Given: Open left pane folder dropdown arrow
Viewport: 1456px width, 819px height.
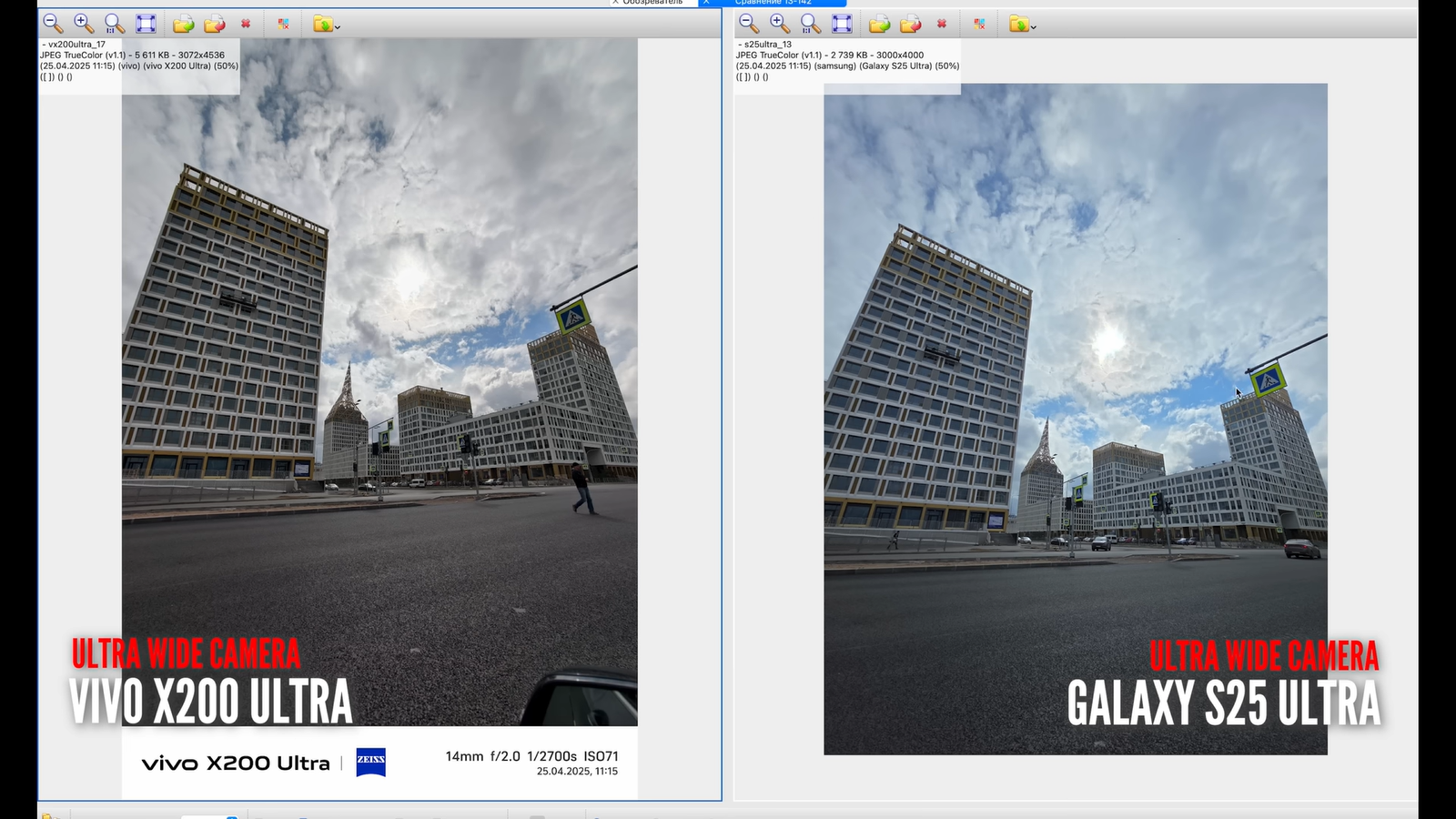Looking at the screenshot, I should (x=338, y=26).
